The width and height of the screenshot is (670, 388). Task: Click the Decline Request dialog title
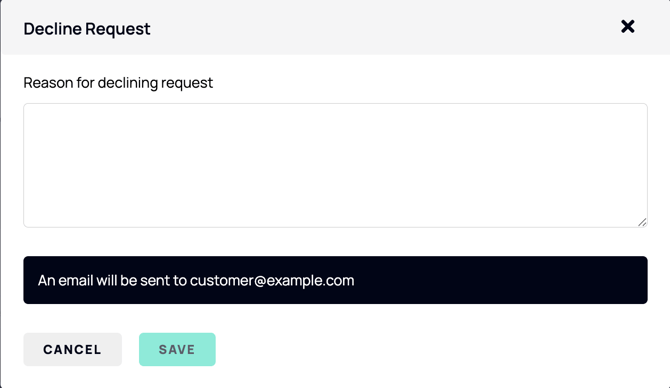click(x=87, y=29)
